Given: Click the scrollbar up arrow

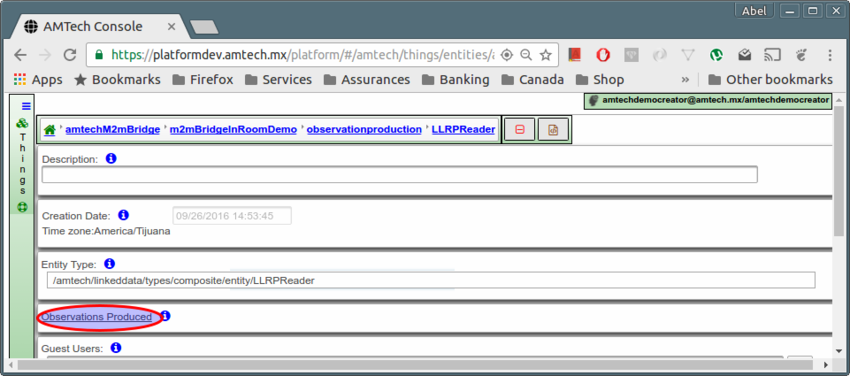Looking at the screenshot, I should (x=838, y=99).
